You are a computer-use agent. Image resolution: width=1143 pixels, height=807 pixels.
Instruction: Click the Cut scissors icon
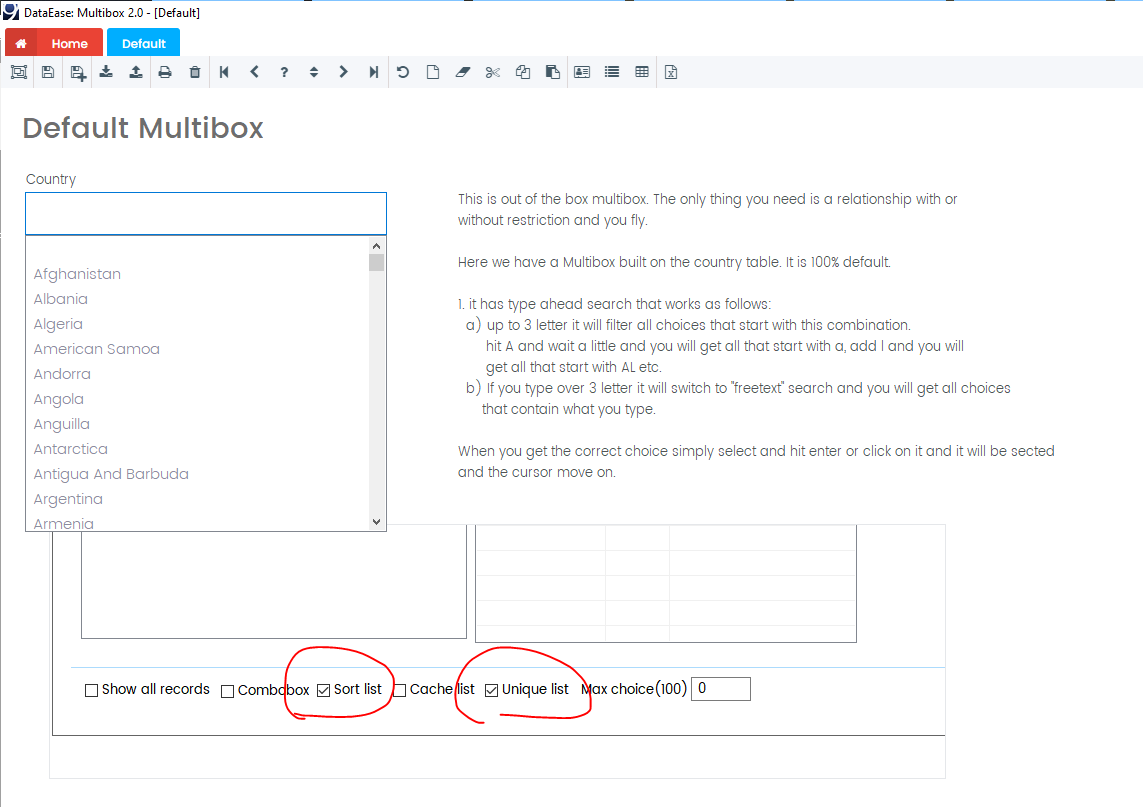[493, 72]
